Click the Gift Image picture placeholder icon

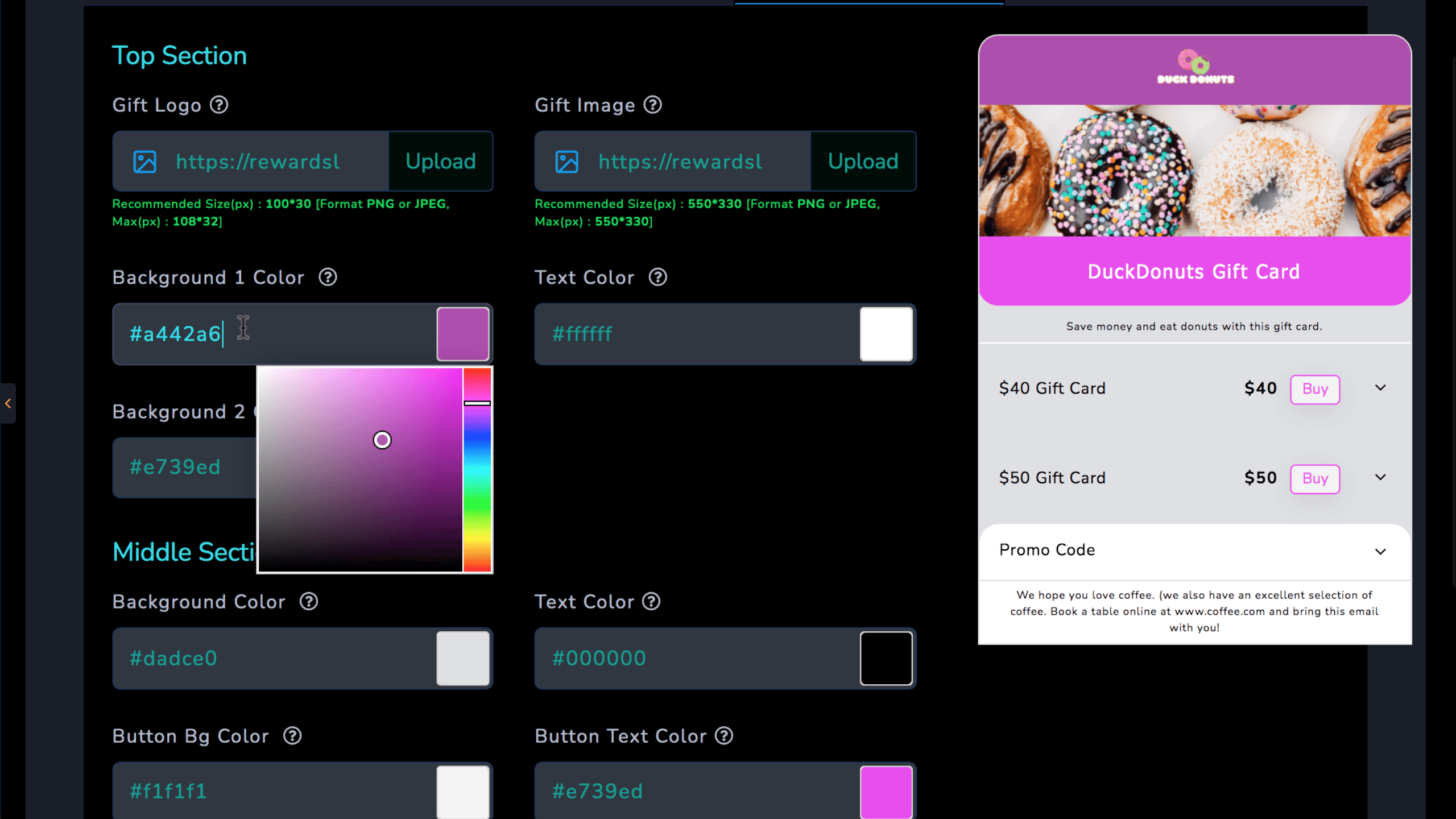[566, 162]
